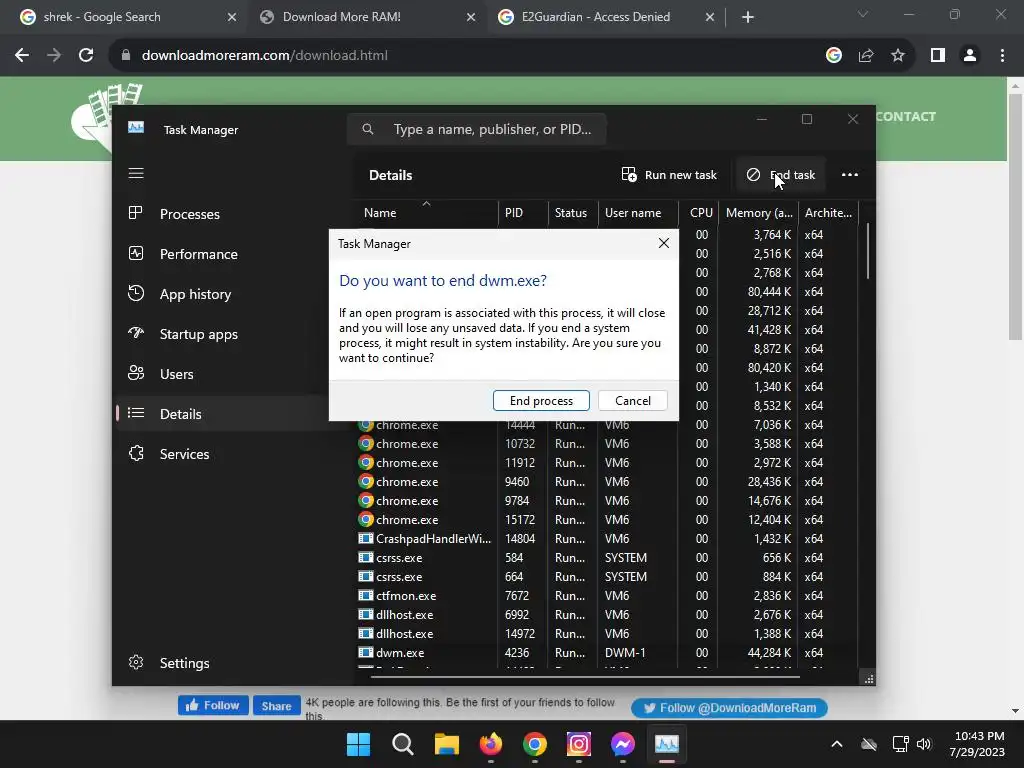1024x768 pixels.
Task: Open Firefox from the taskbar
Action: point(490,744)
